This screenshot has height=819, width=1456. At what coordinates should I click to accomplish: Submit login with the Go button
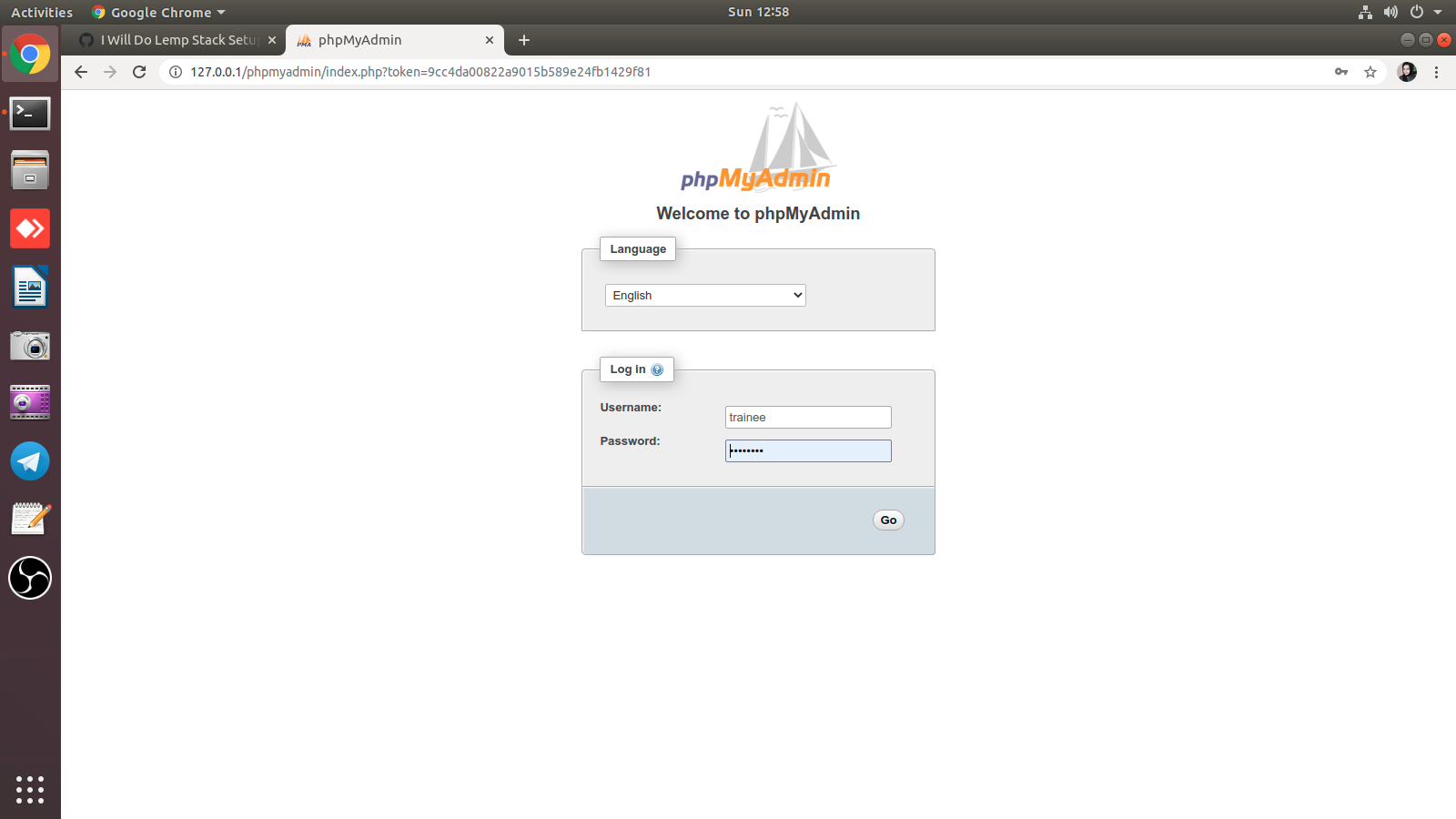coord(888,520)
